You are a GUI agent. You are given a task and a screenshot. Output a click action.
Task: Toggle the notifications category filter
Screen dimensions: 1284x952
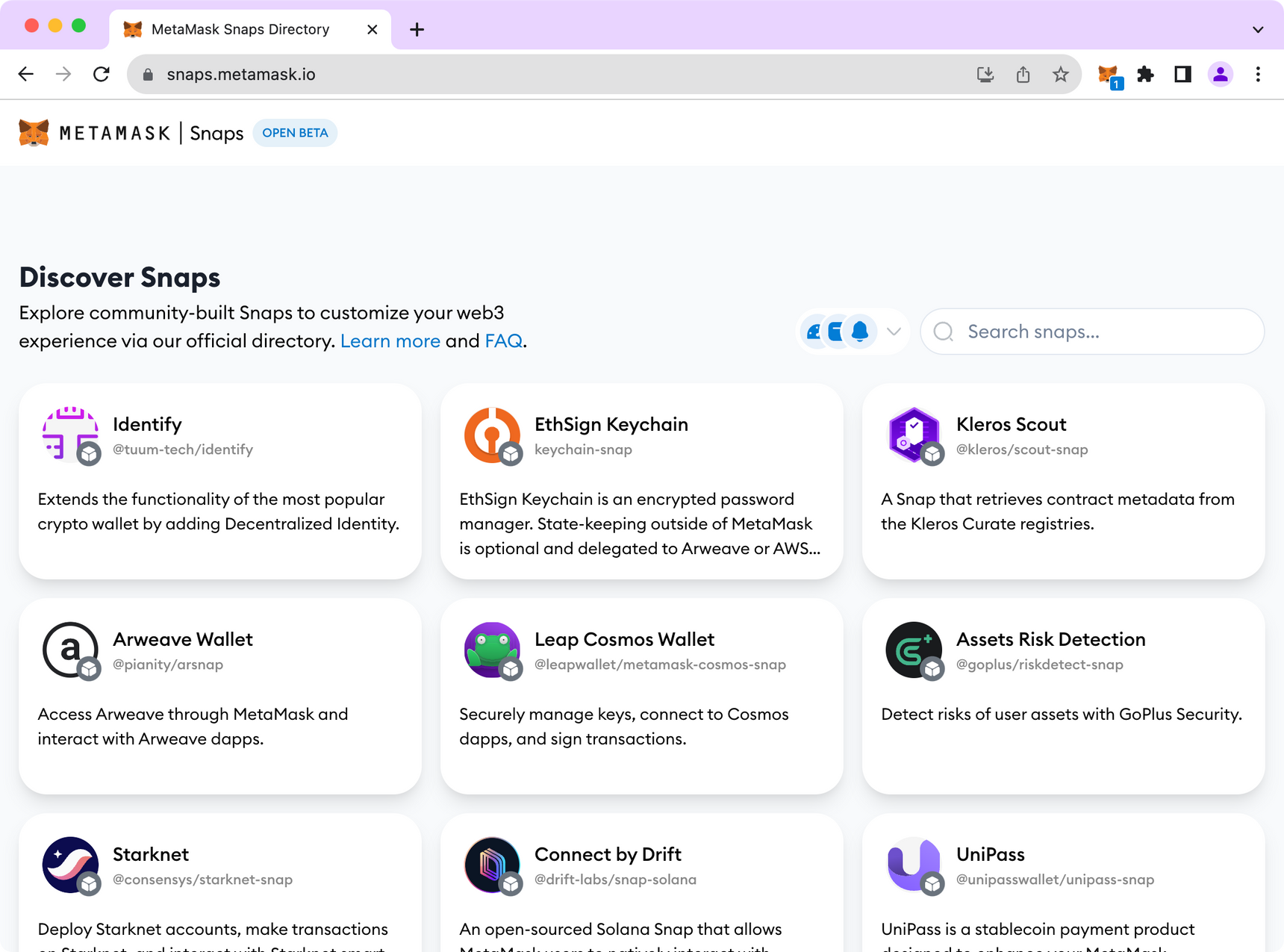[x=861, y=332]
